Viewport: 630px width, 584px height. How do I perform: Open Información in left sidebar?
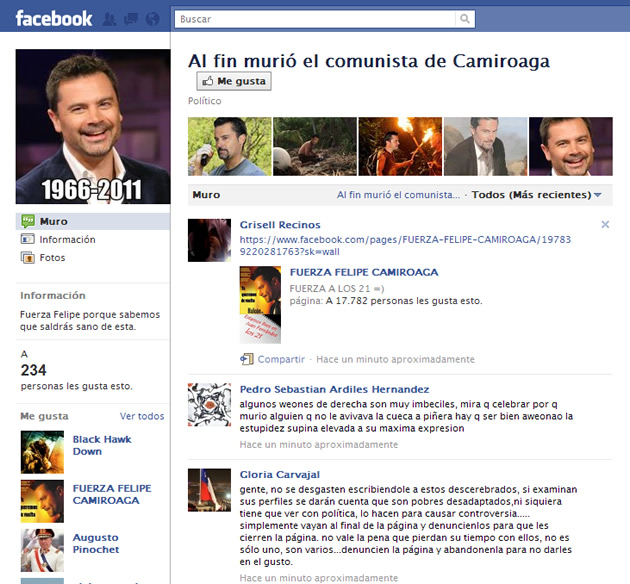pyautogui.click(x=67, y=240)
